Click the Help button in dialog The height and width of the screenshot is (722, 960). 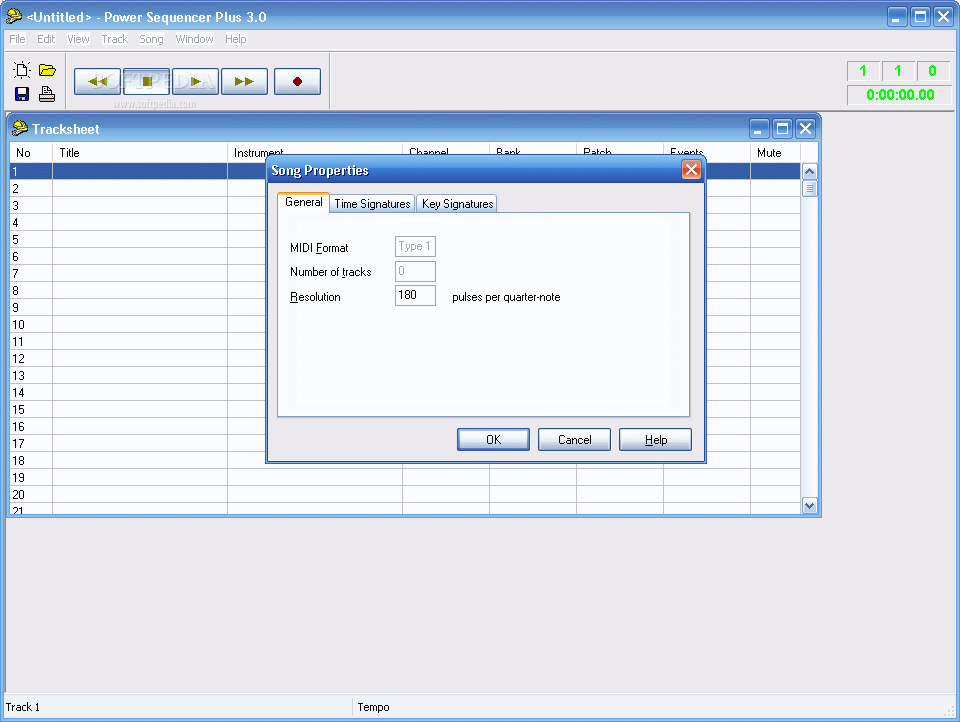click(x=655, y=440)
